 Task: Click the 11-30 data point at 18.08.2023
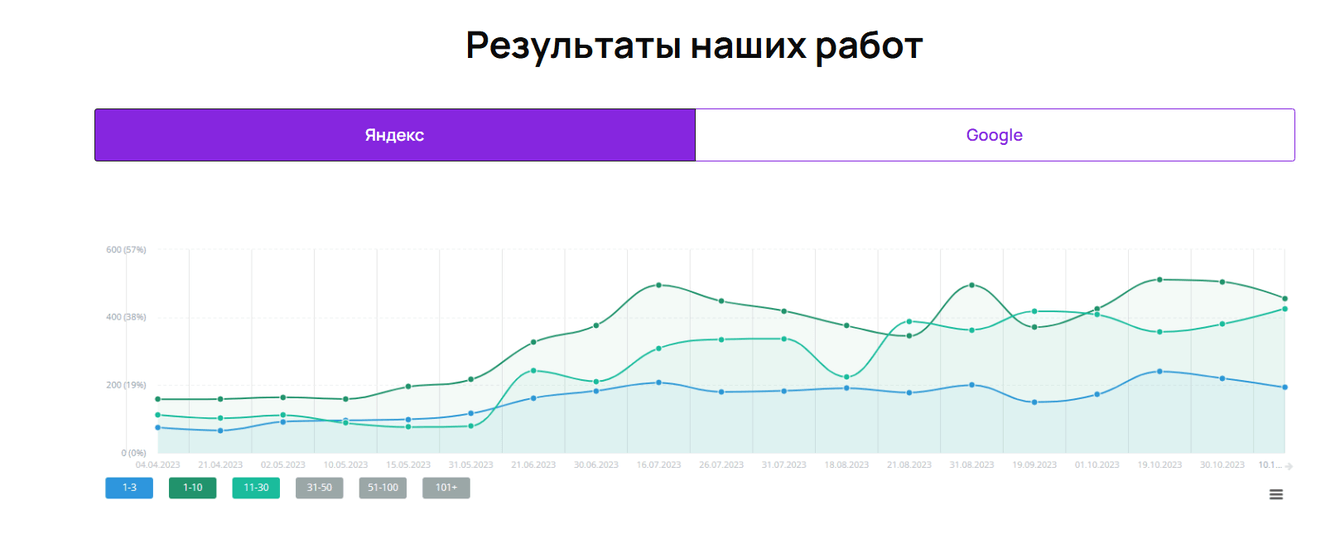pos(847,377)
